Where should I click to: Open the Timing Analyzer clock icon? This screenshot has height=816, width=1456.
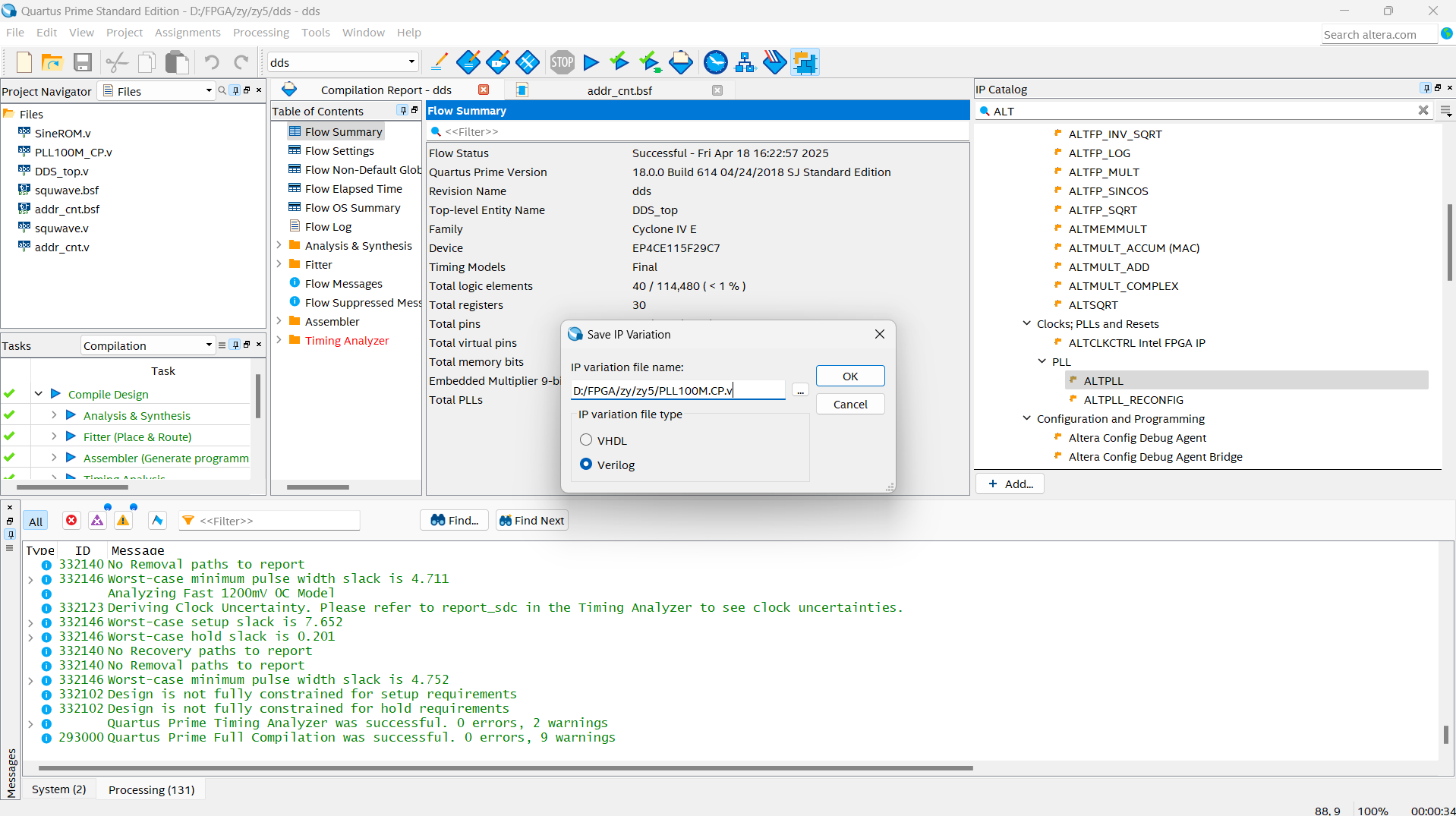coord(715,62)
